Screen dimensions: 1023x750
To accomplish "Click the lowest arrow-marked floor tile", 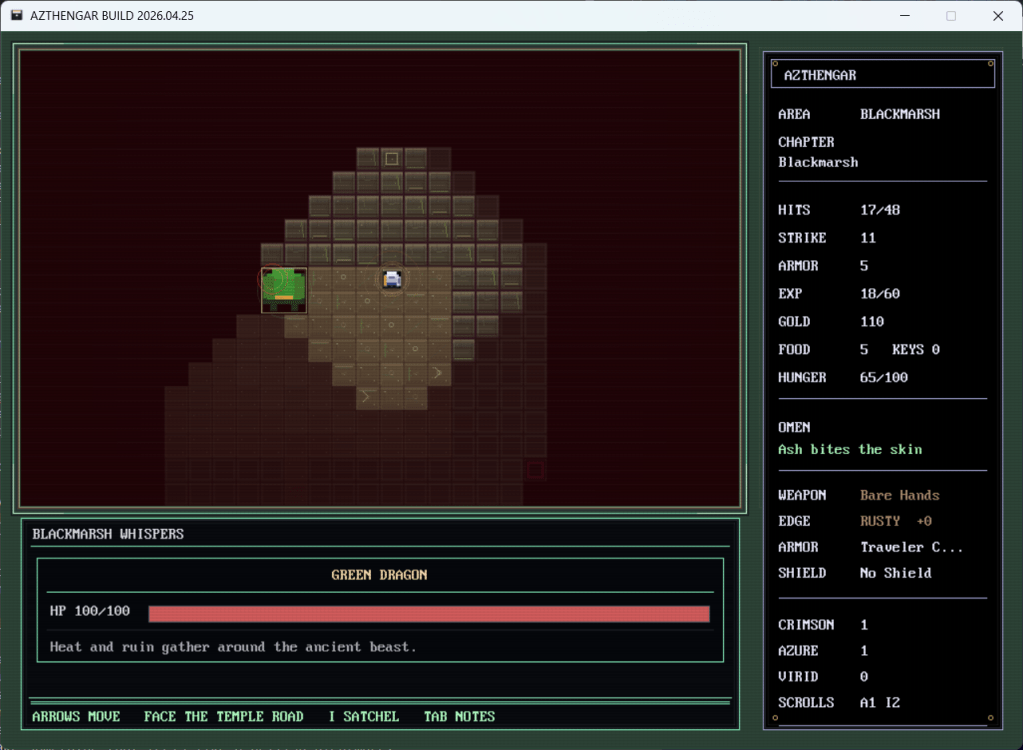I will (x=367, y=397).
